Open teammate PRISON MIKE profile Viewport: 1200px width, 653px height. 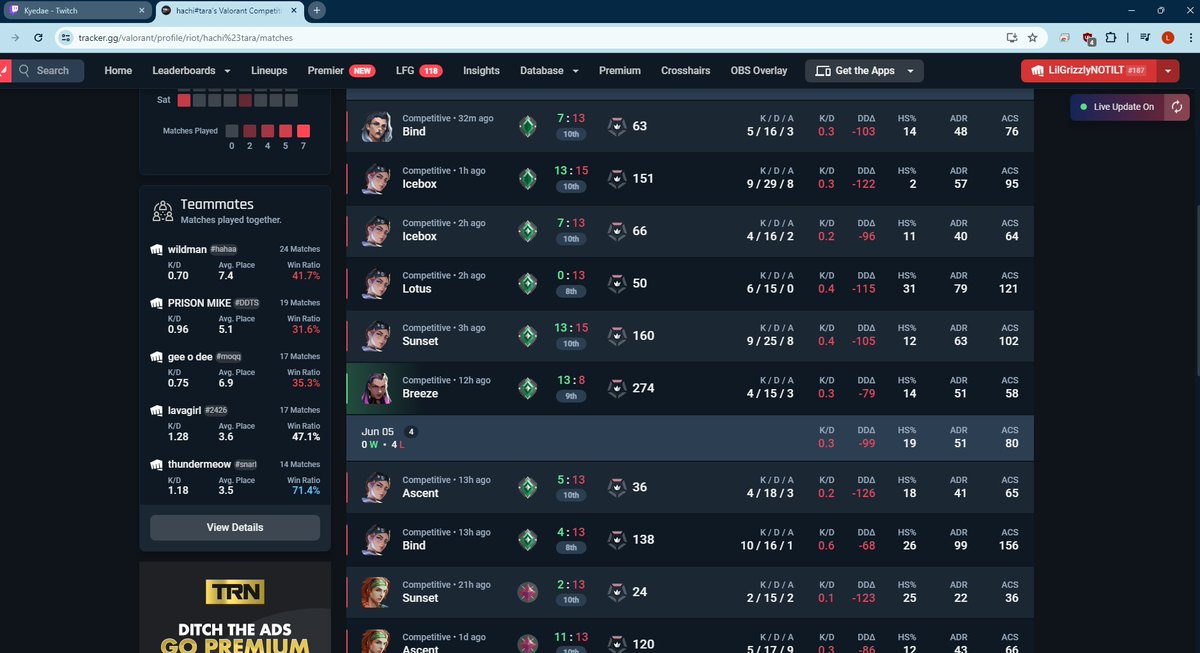pos(199,303)
